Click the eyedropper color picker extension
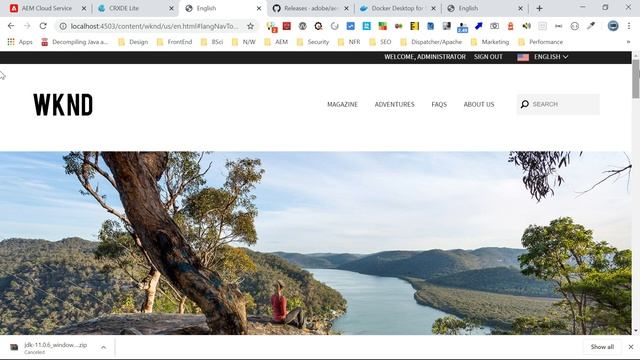The height and width of the screenshot is (360, 640). (x=591, y=26)
